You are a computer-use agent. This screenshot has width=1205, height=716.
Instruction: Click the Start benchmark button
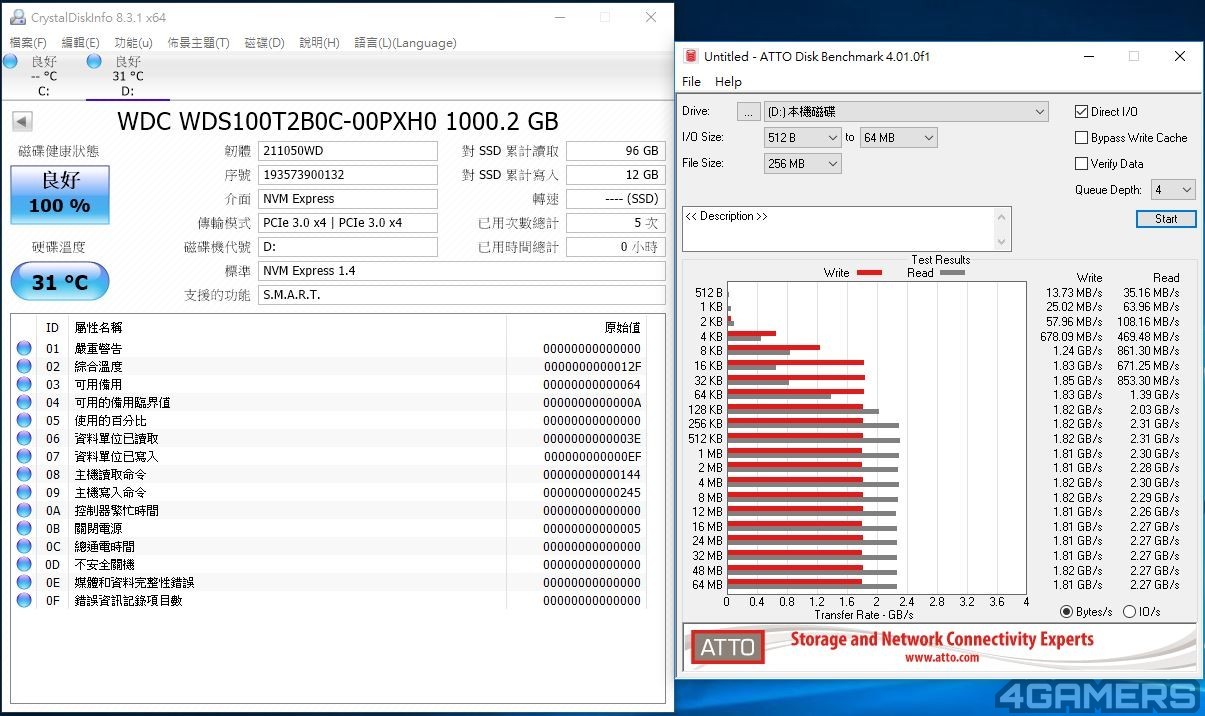[x=1166, y=218]
